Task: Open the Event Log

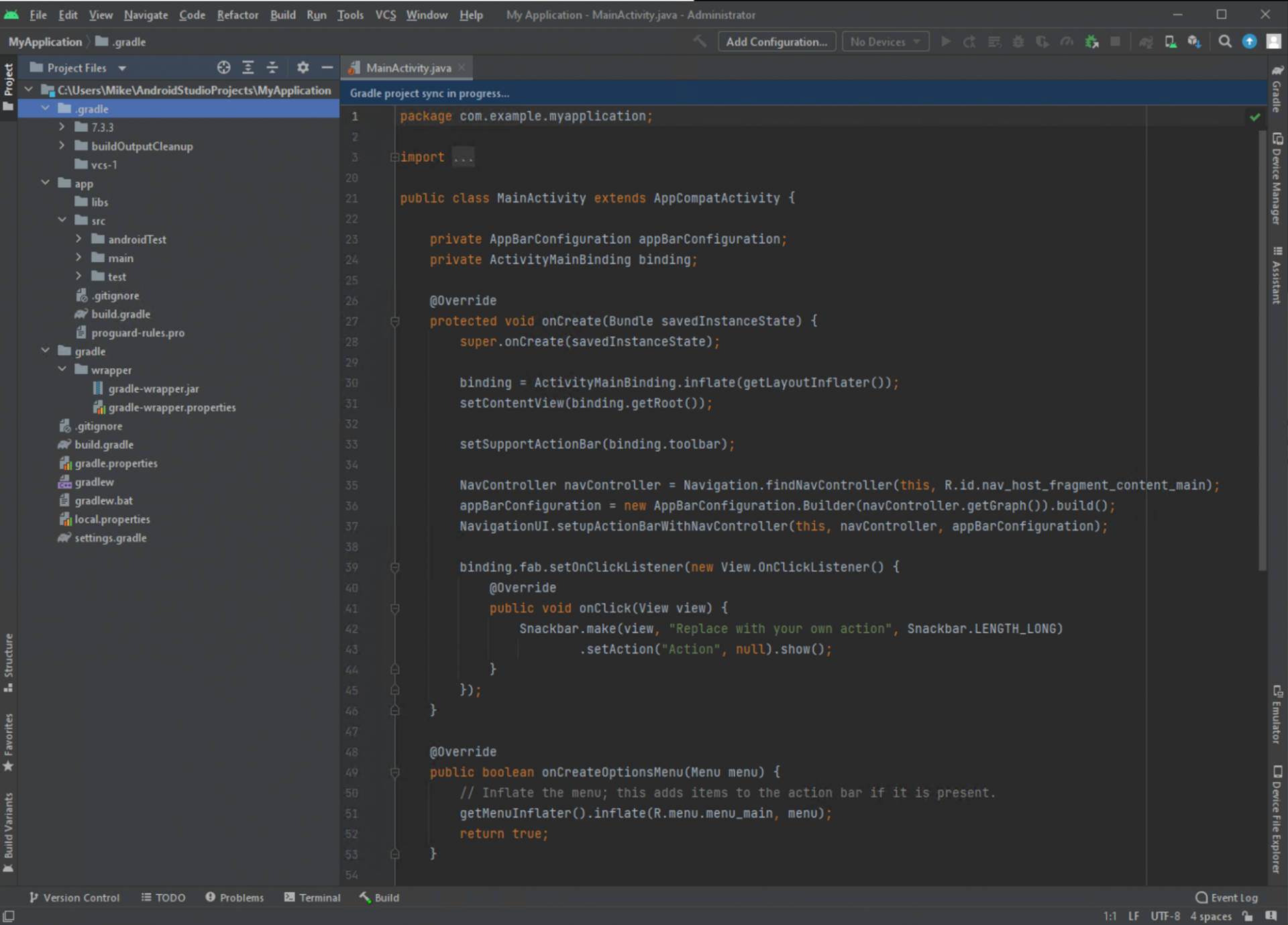Action: click(x=1226, y=897)
